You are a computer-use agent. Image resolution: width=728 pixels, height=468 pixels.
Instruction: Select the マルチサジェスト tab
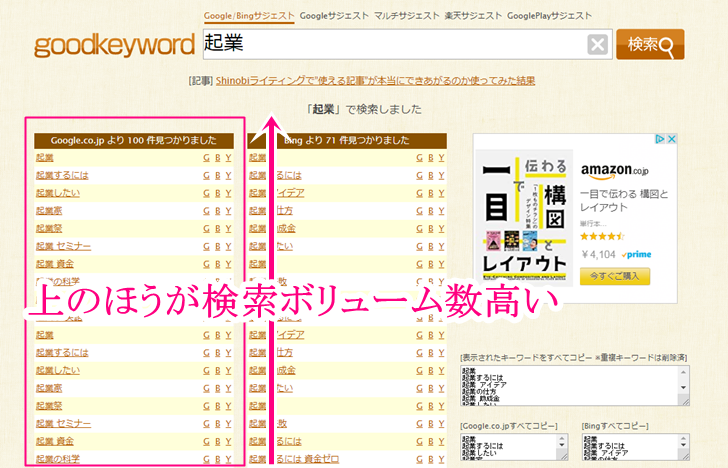406,16
